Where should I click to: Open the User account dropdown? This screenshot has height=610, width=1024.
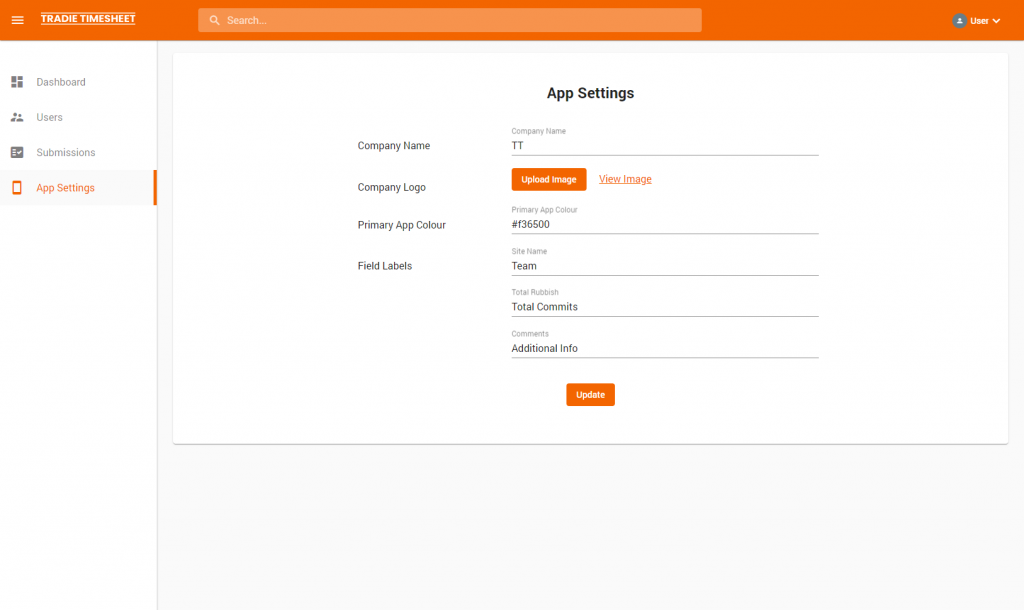(978, 20)
